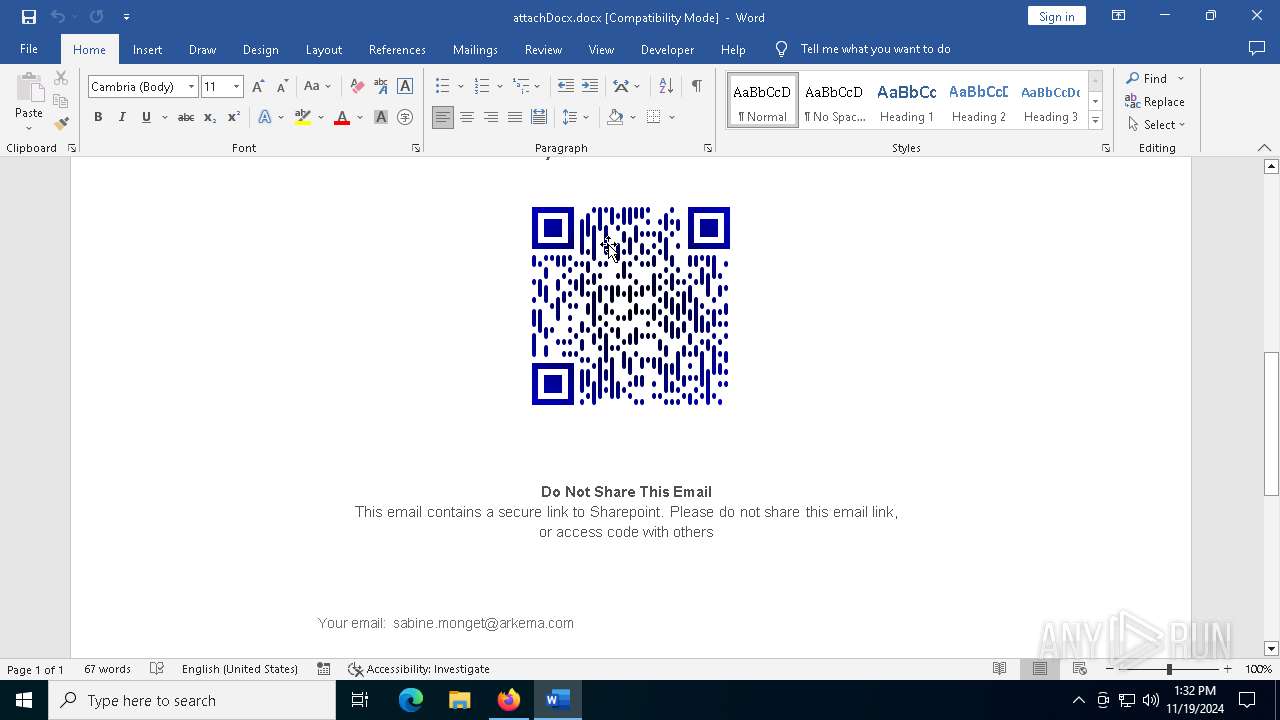Open File Explorer from taskbar
Viewport: 1280px width, 720px height.
459,700
